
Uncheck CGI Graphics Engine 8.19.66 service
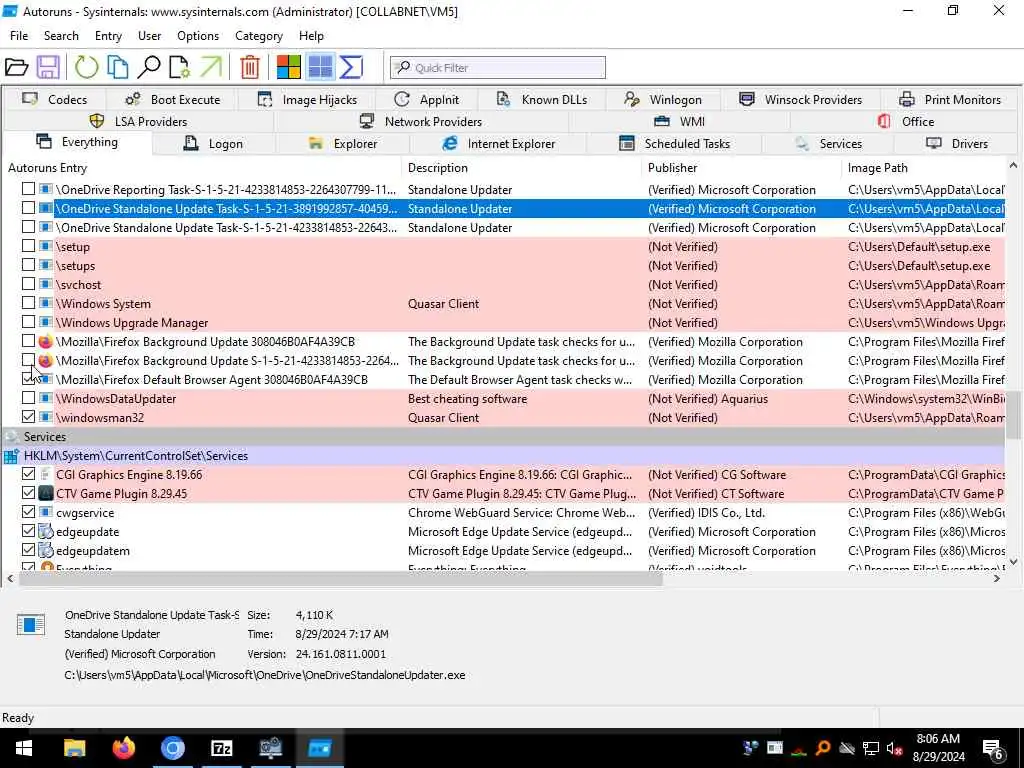[x=28, y=474]
